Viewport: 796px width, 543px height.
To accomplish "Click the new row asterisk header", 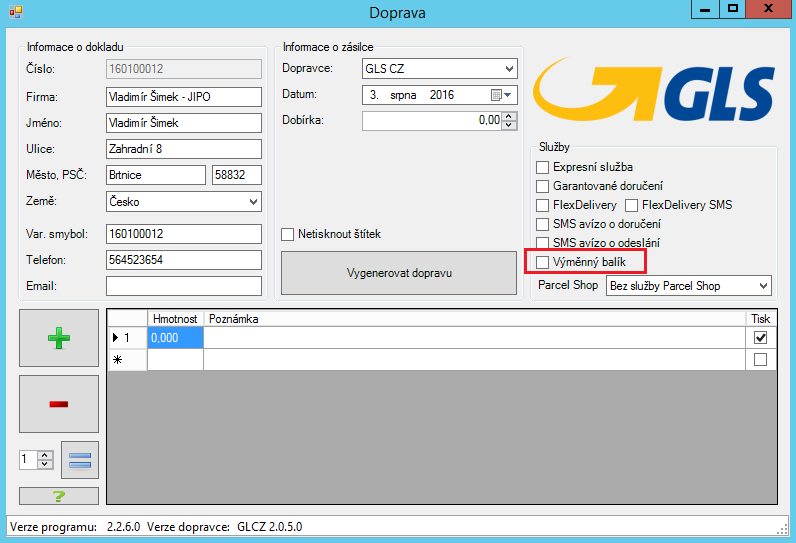I will [x=127, y=360].
